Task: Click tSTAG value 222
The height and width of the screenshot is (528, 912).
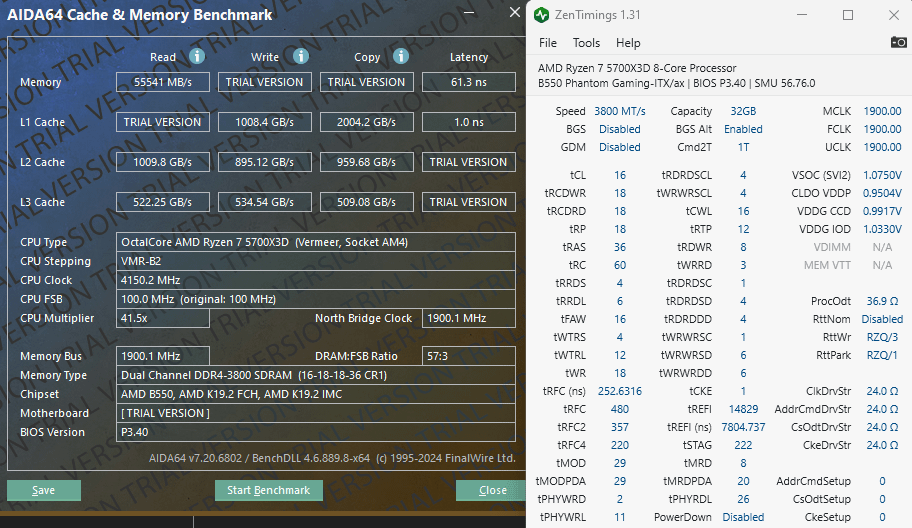Action: 743,445
